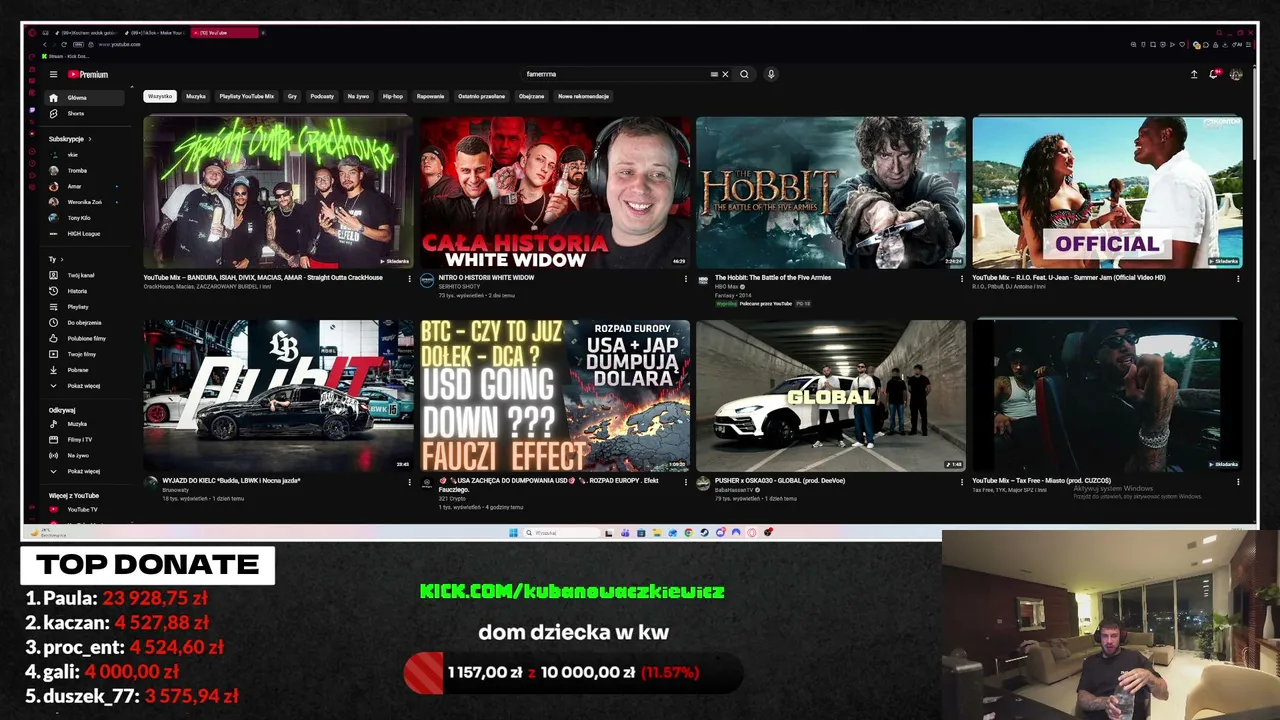
Task: Select the Hip-hop filter chip
Action: 393,97
